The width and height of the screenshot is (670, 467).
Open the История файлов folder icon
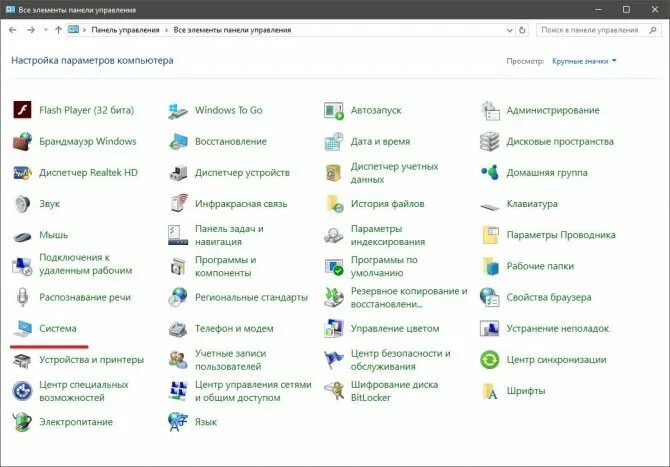pyautogui.click(x=334, y=204)
